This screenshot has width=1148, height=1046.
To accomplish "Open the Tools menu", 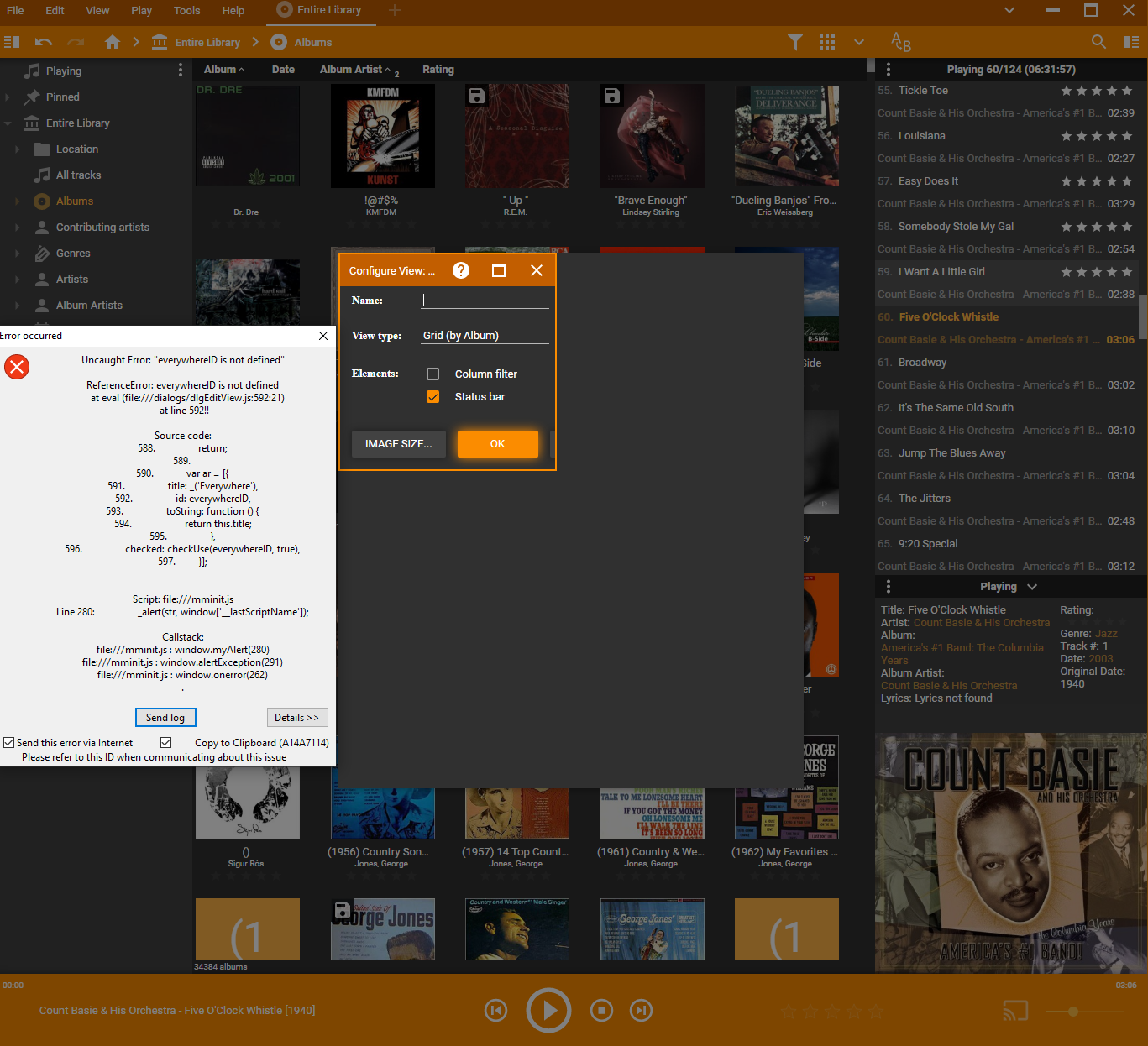I will (x=186, y=10).
